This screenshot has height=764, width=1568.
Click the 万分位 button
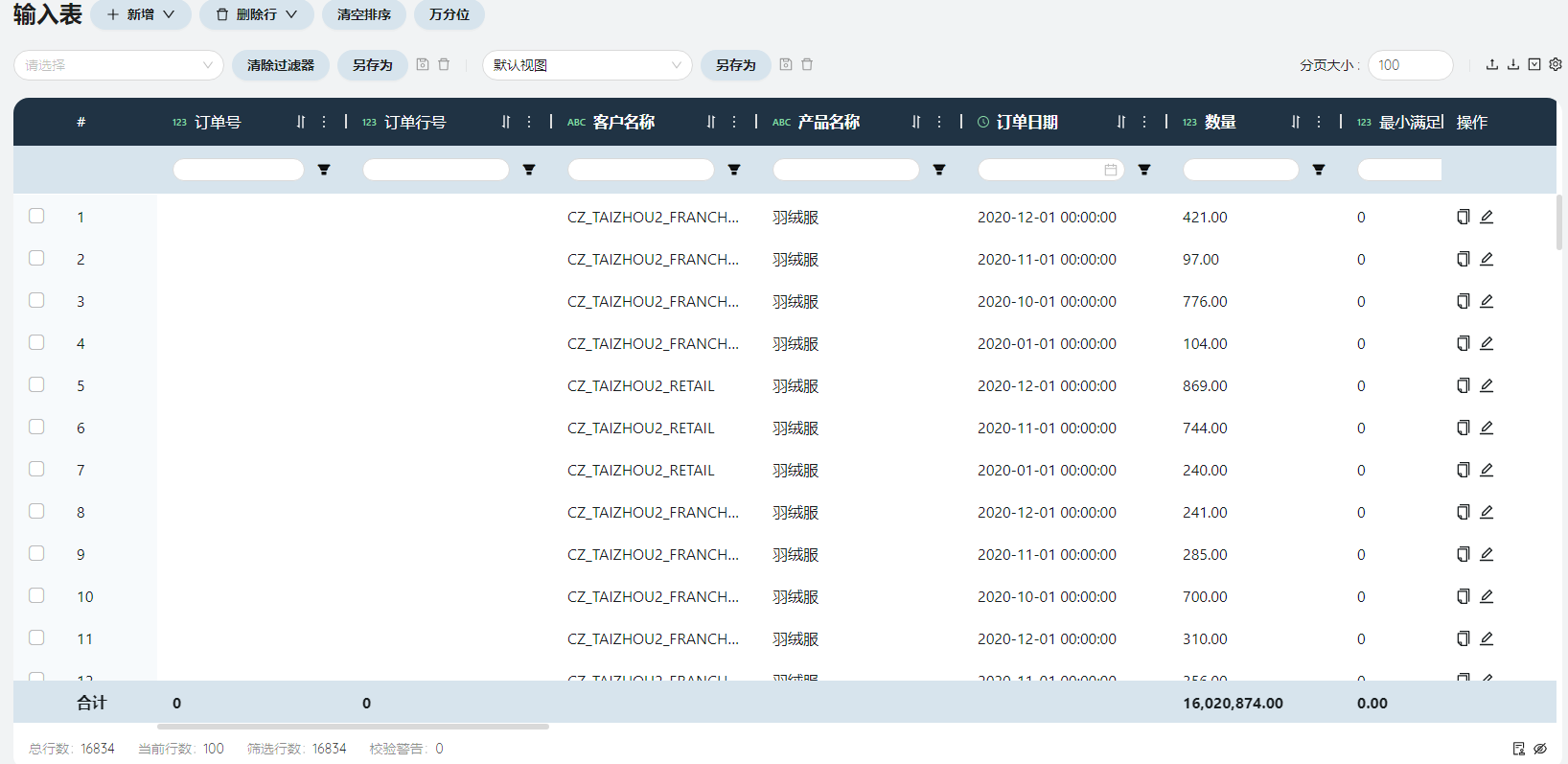(x=450, y=14)
